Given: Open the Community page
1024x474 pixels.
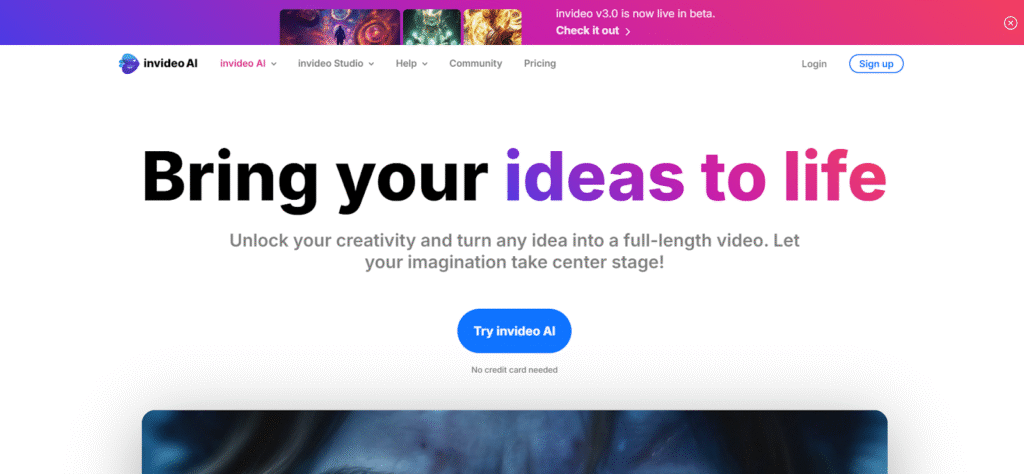Looking at the screenshot, I should click(475, 63).
